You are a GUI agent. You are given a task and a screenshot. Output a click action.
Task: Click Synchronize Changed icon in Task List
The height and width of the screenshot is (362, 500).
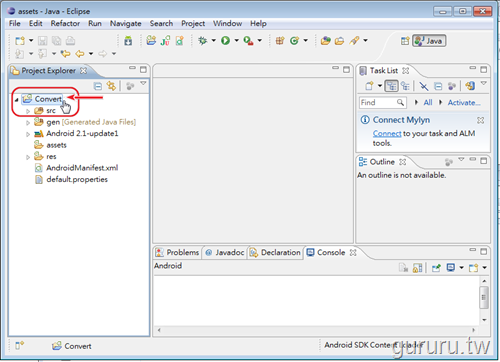point(470,86)
